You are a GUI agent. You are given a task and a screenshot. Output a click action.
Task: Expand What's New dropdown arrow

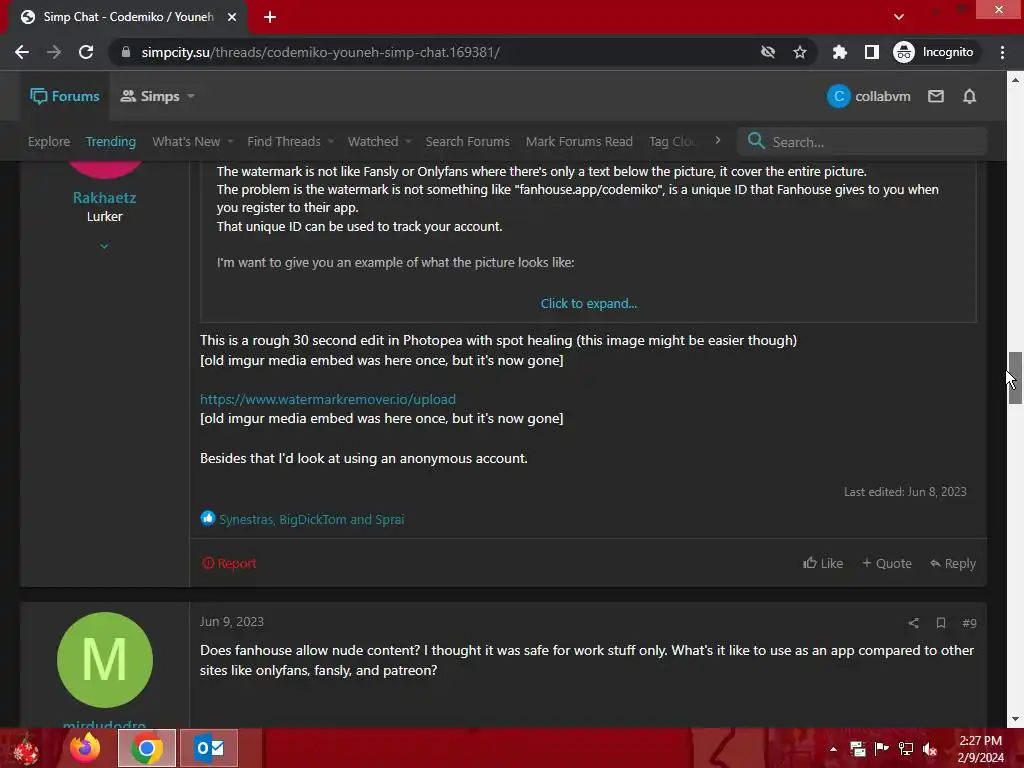tap(230, 142)
